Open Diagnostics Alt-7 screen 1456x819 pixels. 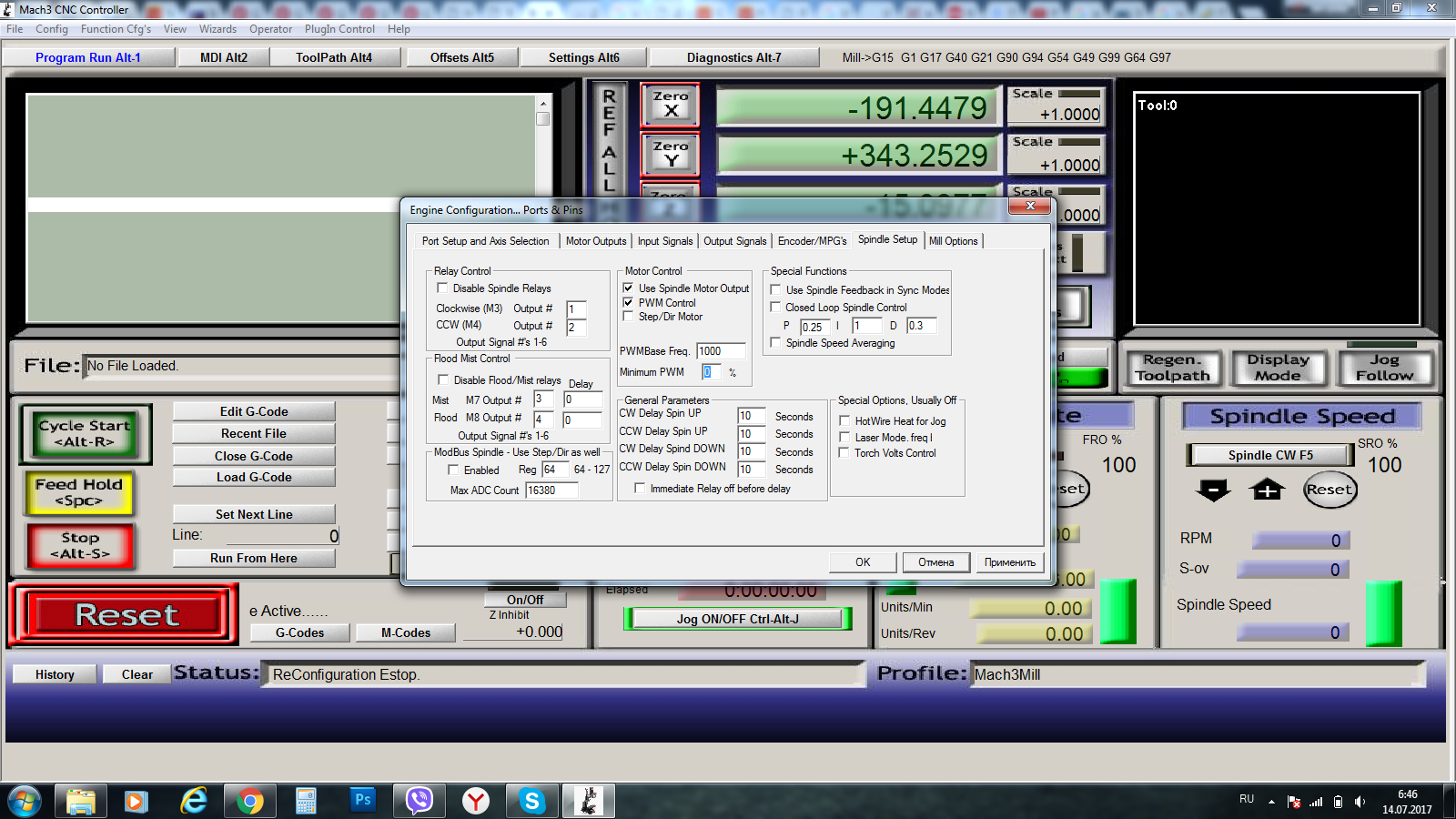(x=734, y=57)
